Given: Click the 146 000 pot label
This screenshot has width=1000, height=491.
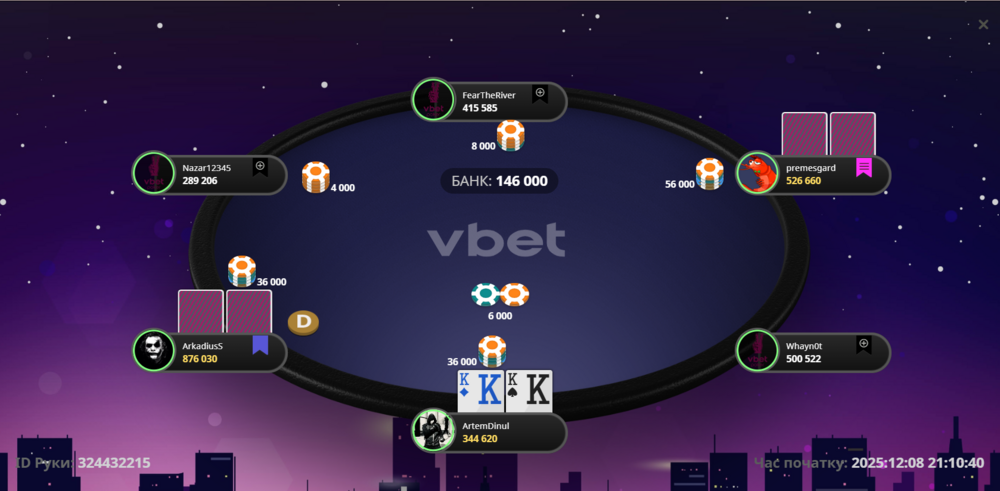Looking at the screenshot, I should point(499,181).
